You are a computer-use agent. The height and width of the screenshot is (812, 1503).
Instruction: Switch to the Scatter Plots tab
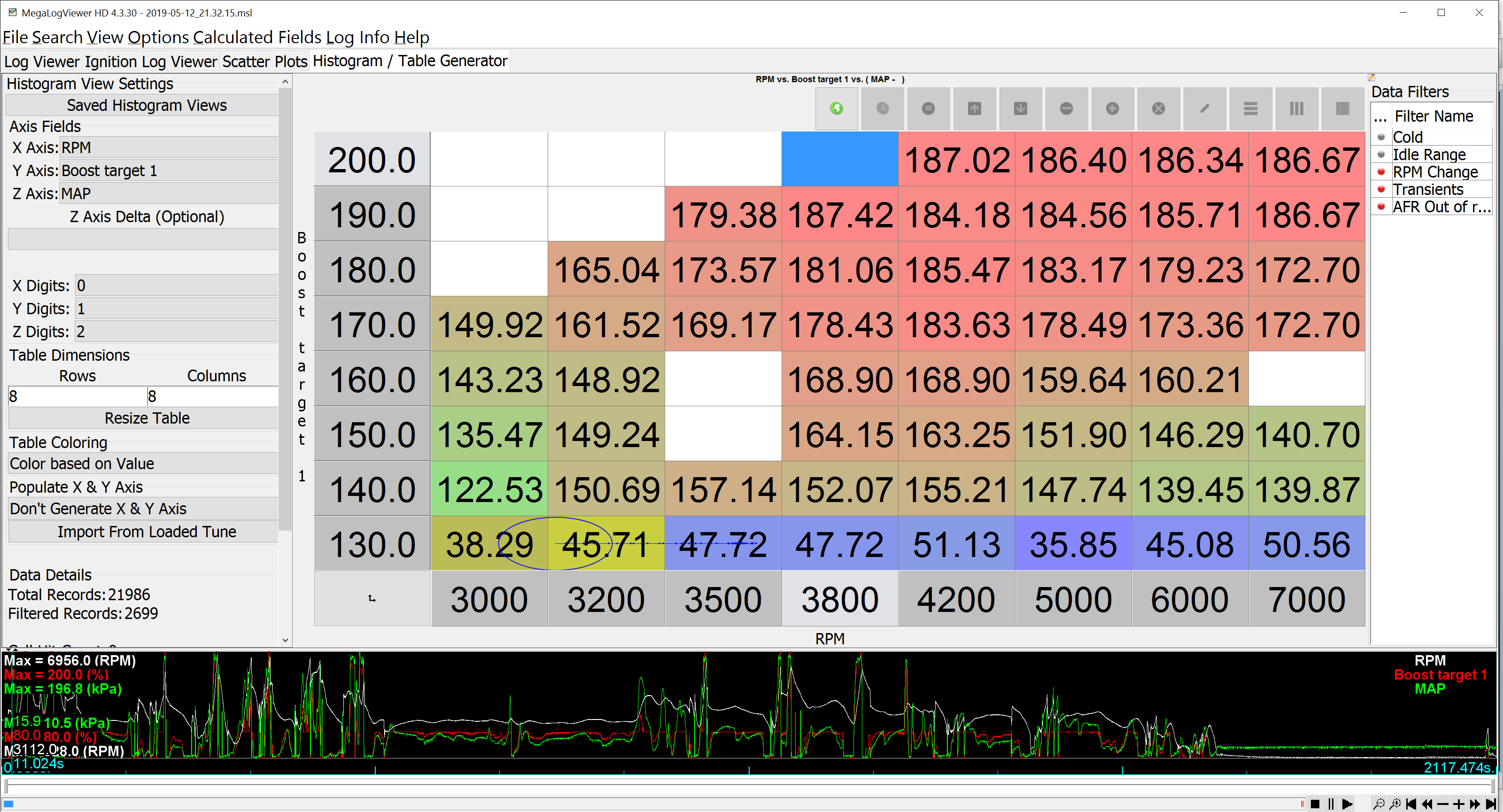264,61
